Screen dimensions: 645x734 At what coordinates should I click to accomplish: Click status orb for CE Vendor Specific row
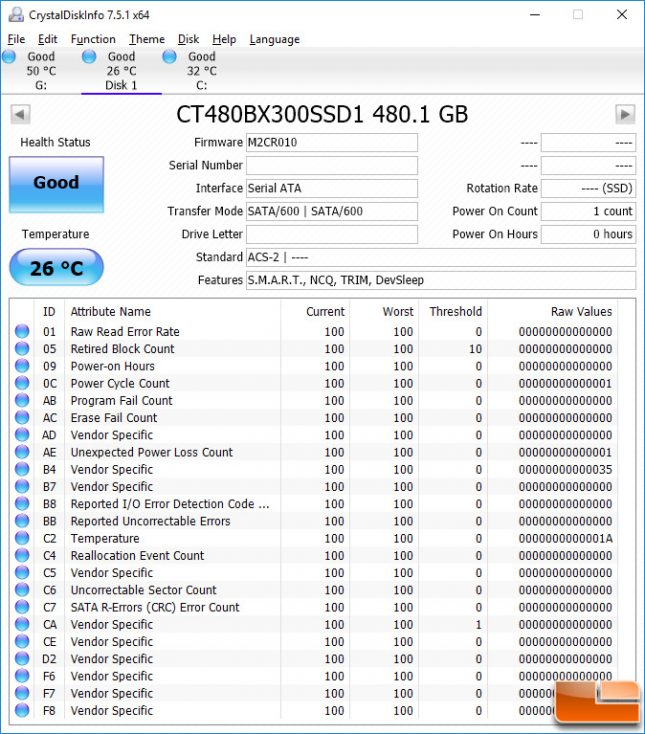22,641
